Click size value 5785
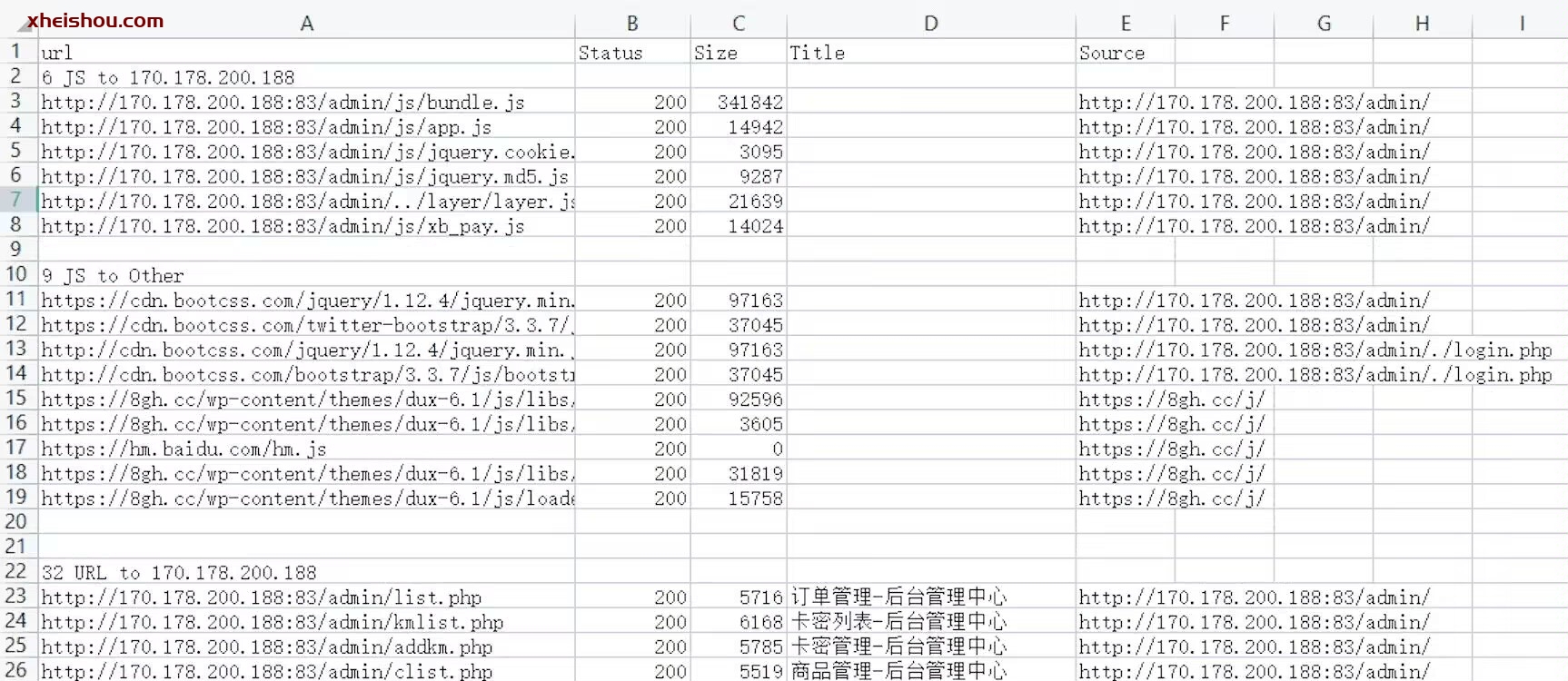Image resolution: width=1568 pixels, height=681 pixels. [x=739, y=646]
